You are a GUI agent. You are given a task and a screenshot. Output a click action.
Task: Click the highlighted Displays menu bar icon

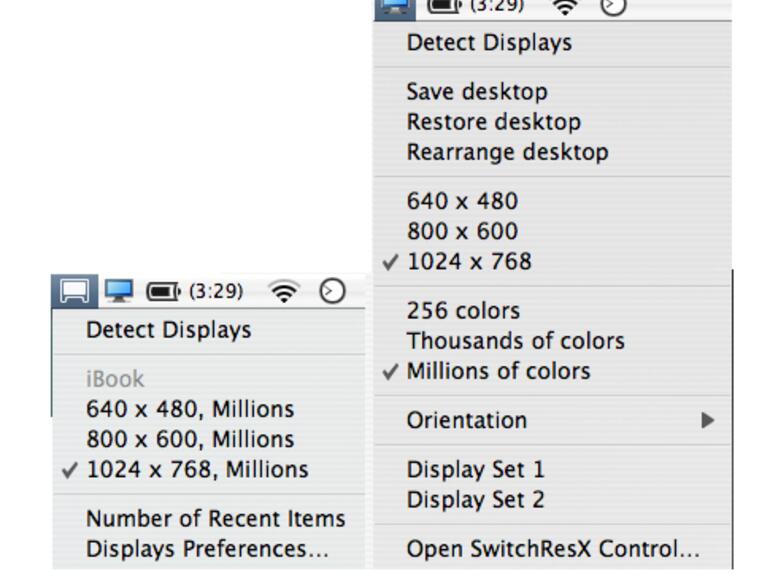tap(73, 291)
